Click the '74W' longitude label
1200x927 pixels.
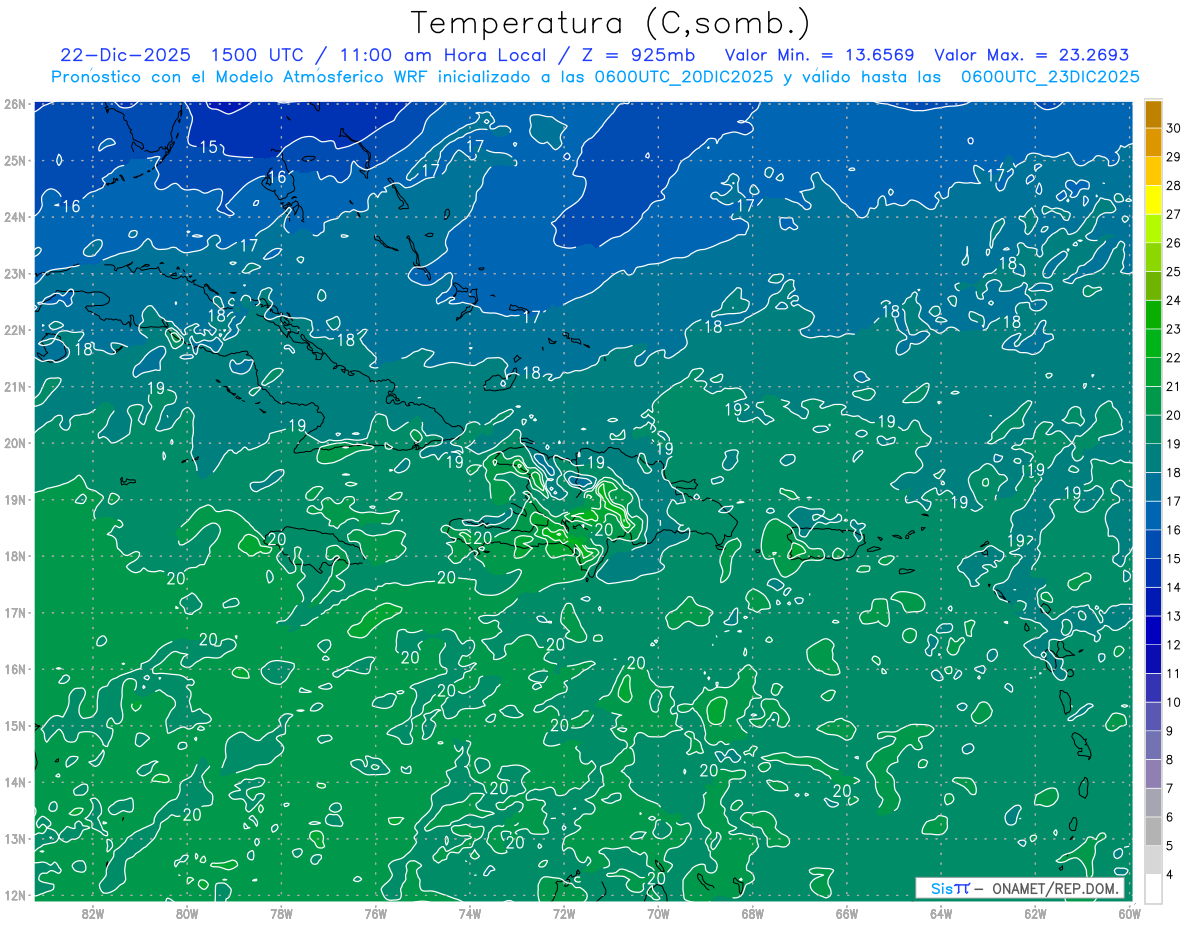pyautogui.click(x=469, y=913)
